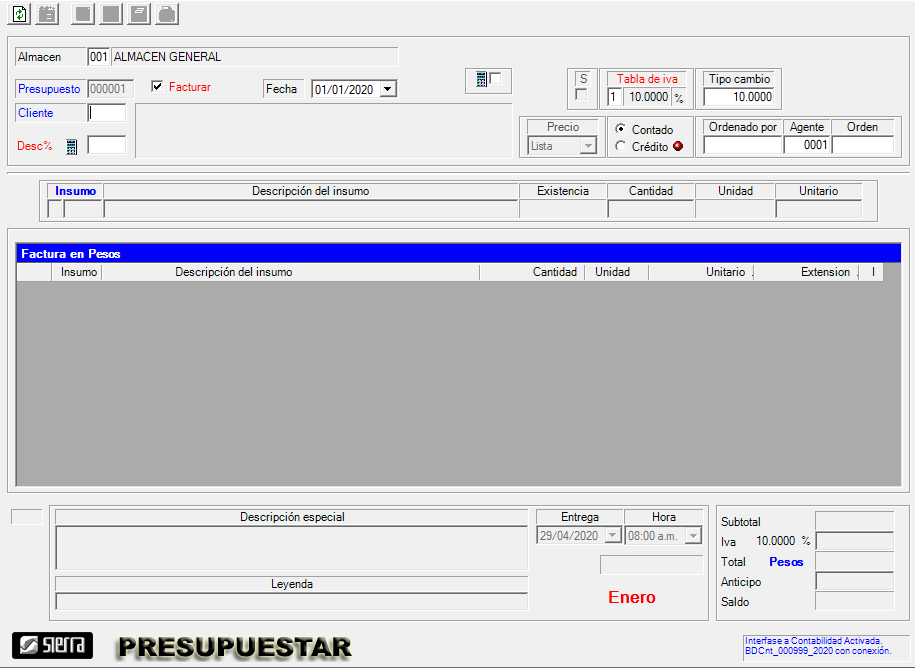
Task: Expand the Precio Lista dropdown
Action: [x=588, y=146]
